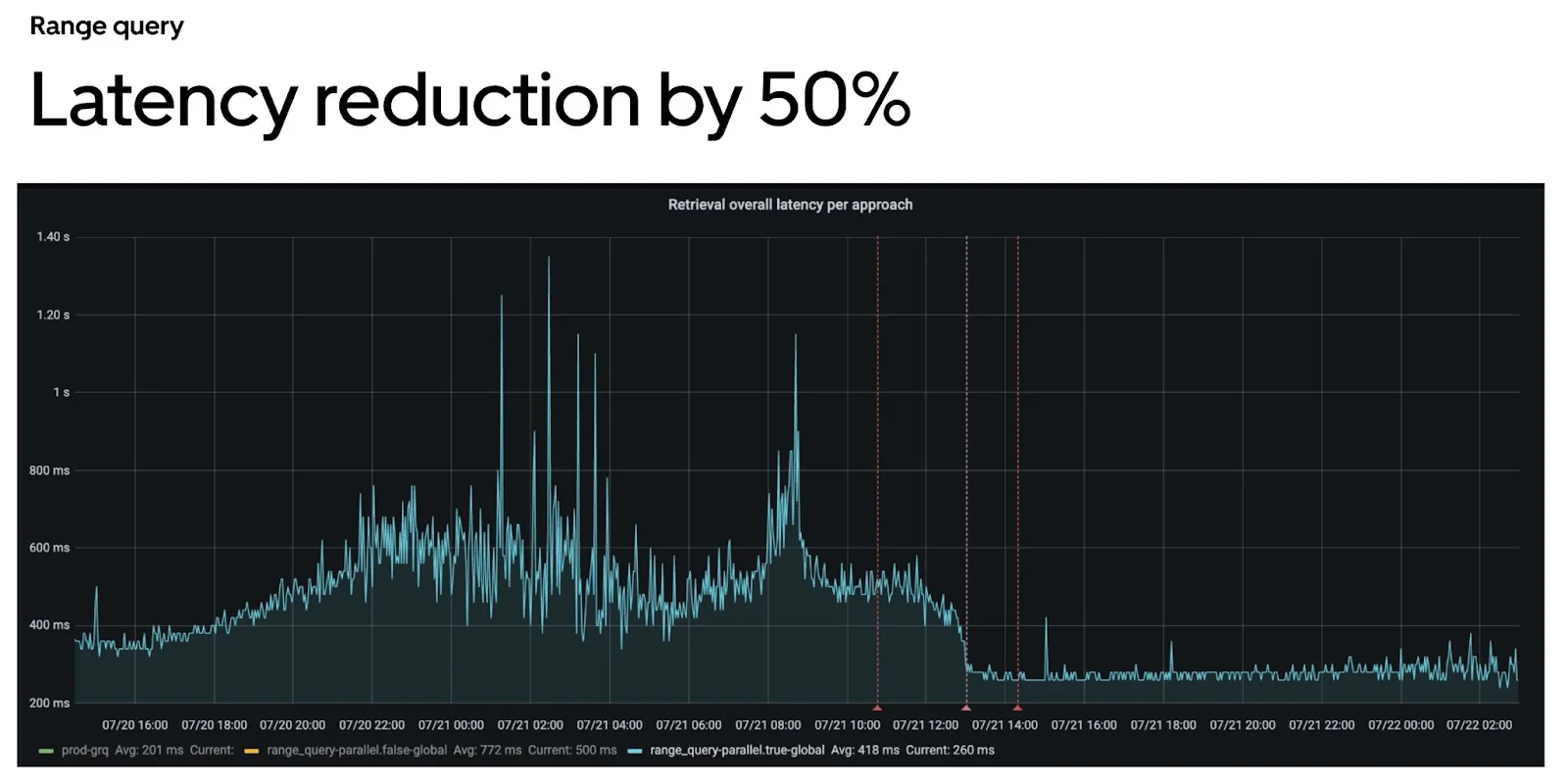Click the spike peak just after 07/21 08:00

(x=796, y=337)
